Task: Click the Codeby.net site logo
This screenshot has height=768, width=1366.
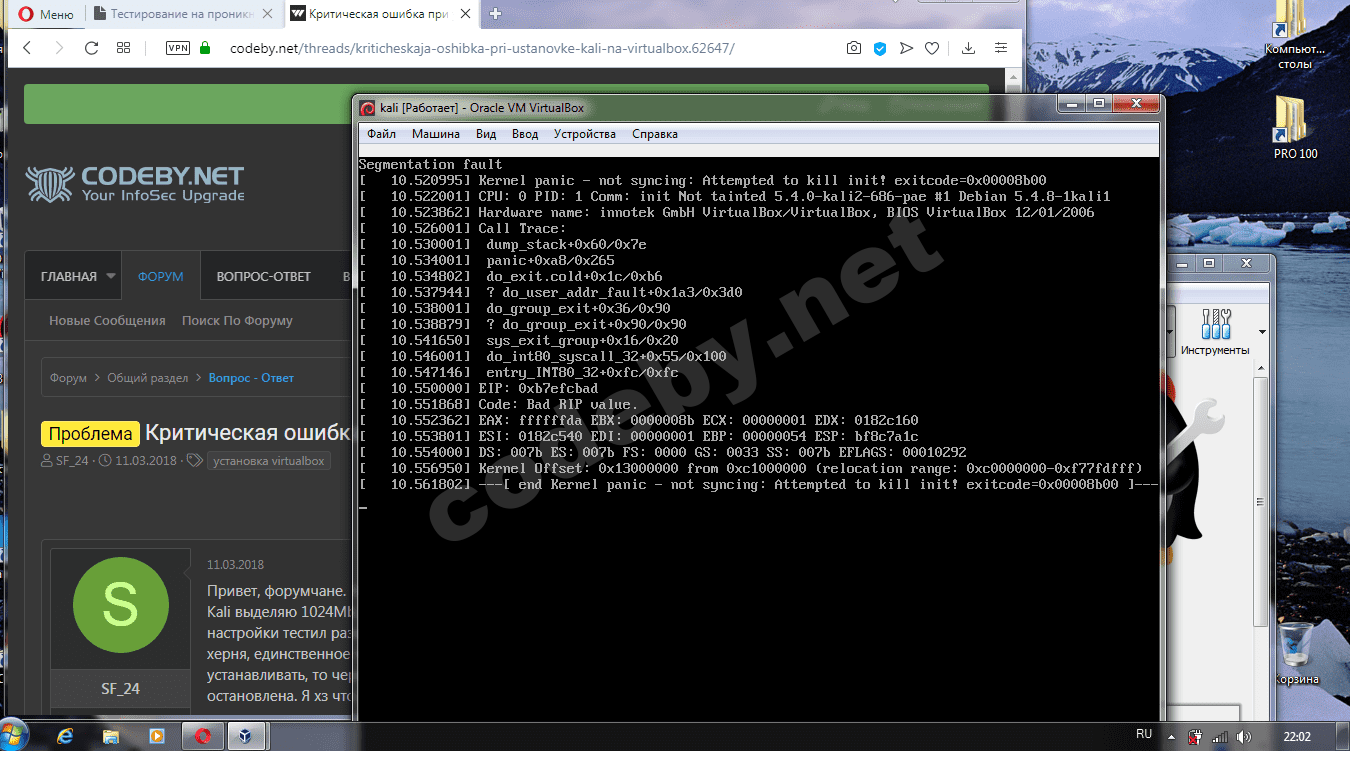Action: pos(135,184)
